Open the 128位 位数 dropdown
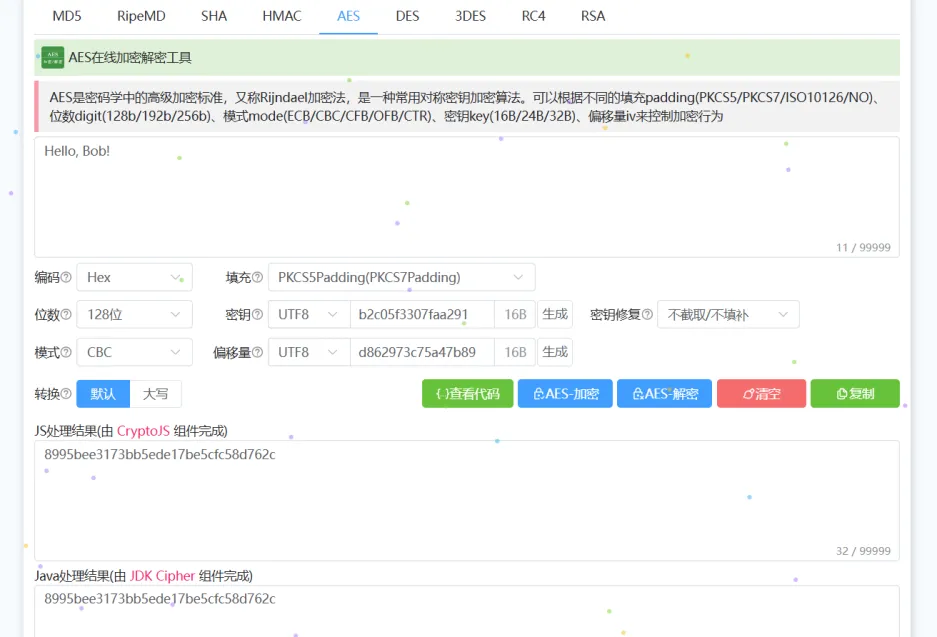 (134, 314)
